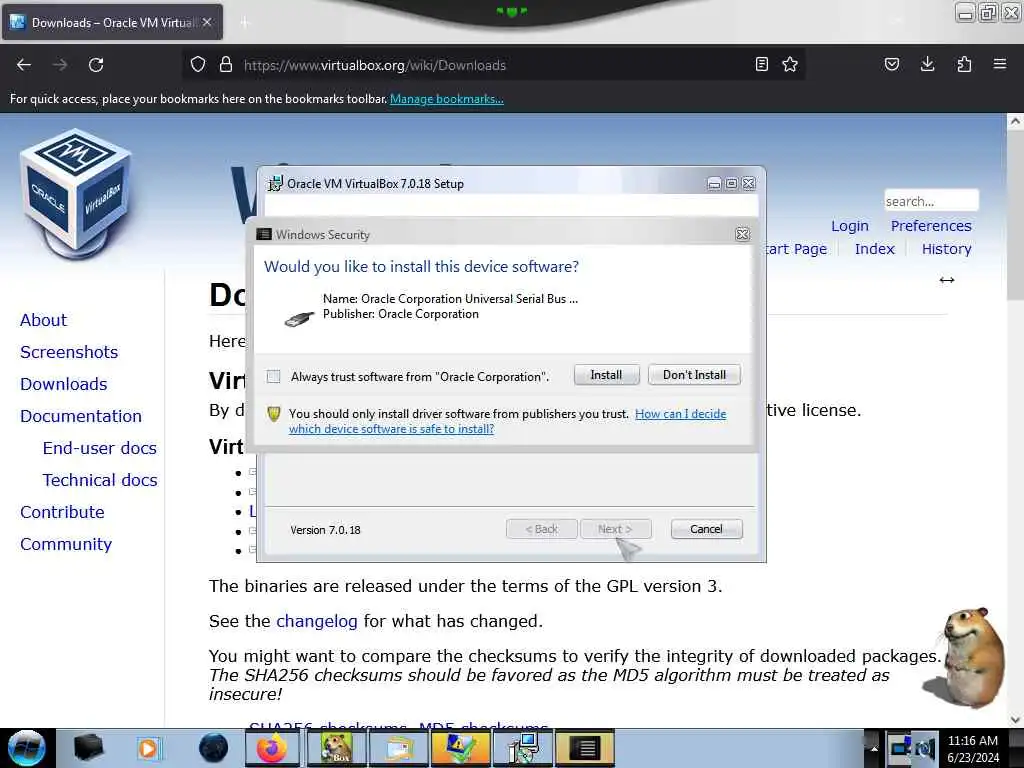Click the site security padlock icon
Viewport: 1024px width, 768px height.
[x=226, y=64]
